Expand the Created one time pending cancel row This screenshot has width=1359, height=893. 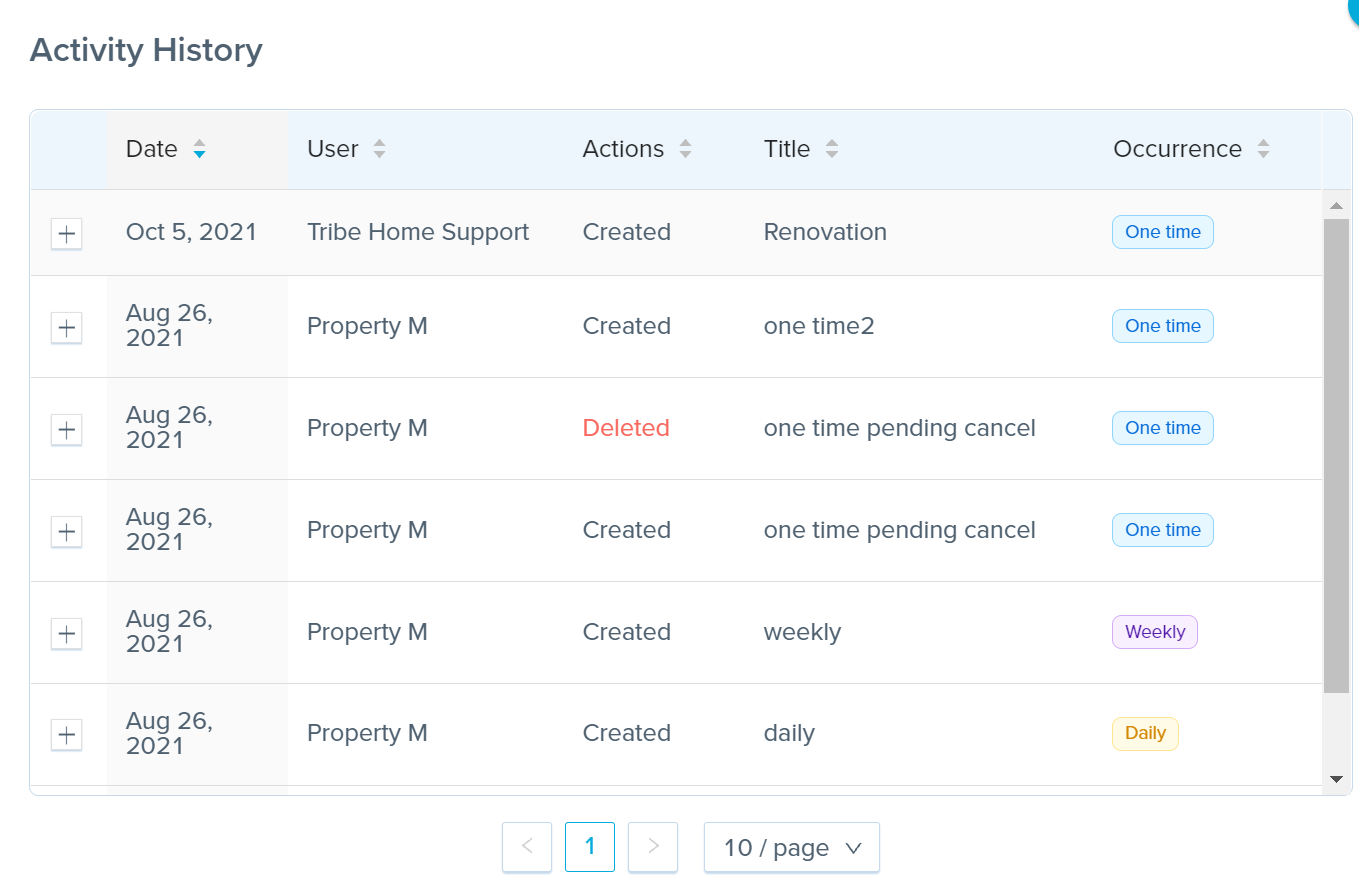coord(66,531)
